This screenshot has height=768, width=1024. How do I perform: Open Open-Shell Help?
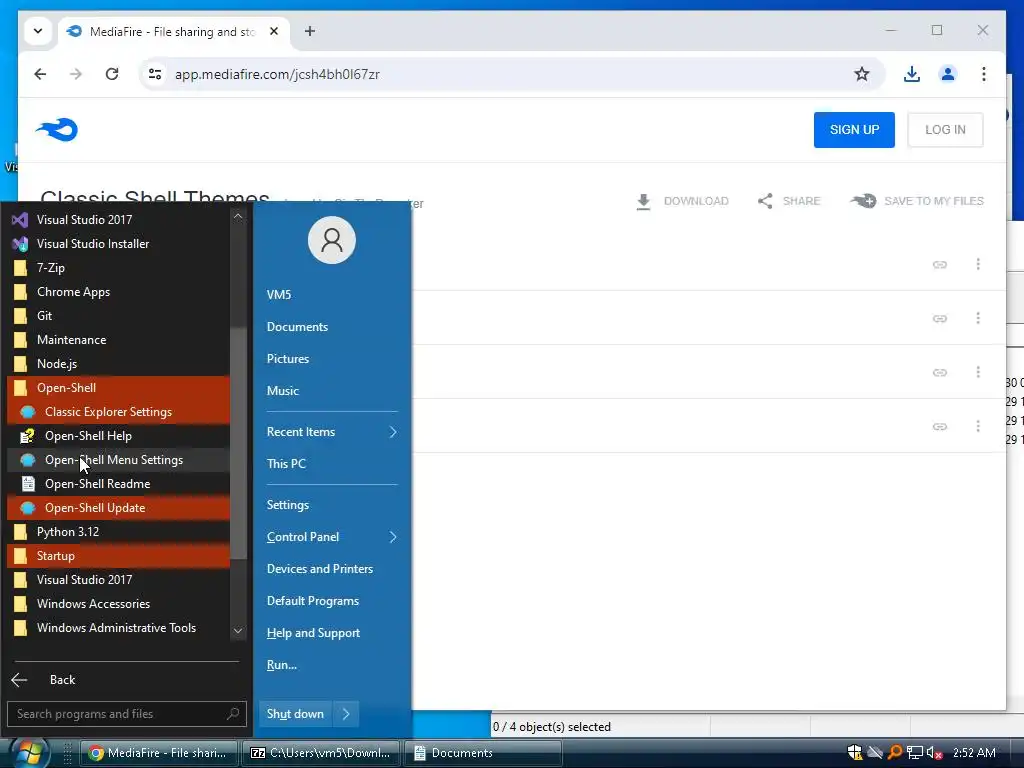point(118,436)
